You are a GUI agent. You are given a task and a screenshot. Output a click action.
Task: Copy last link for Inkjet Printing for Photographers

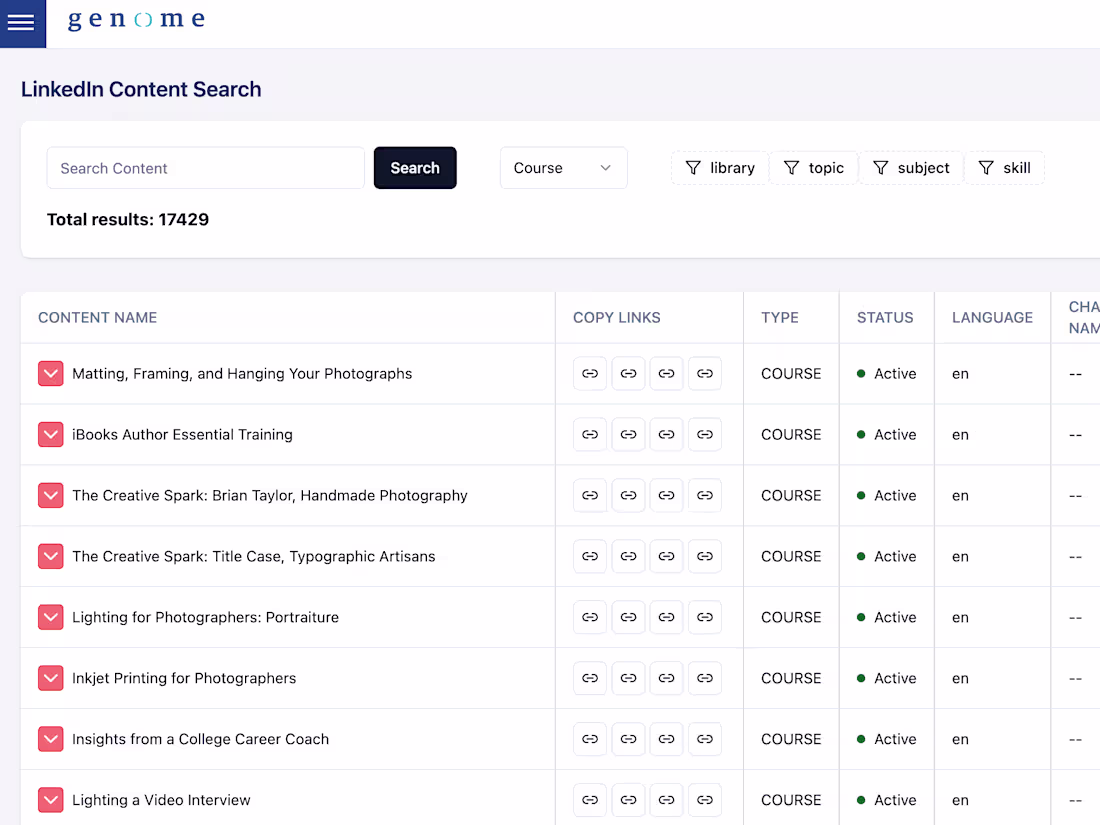tap(705, 679)
